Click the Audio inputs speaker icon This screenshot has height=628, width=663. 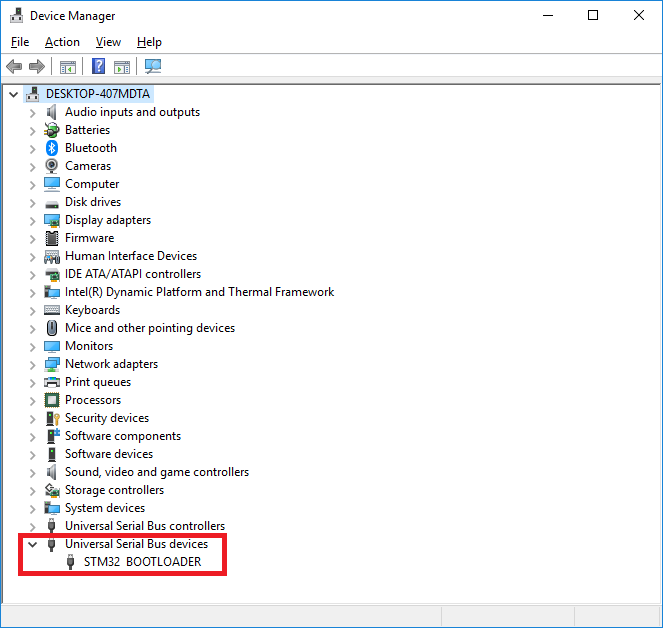[52, 112]
